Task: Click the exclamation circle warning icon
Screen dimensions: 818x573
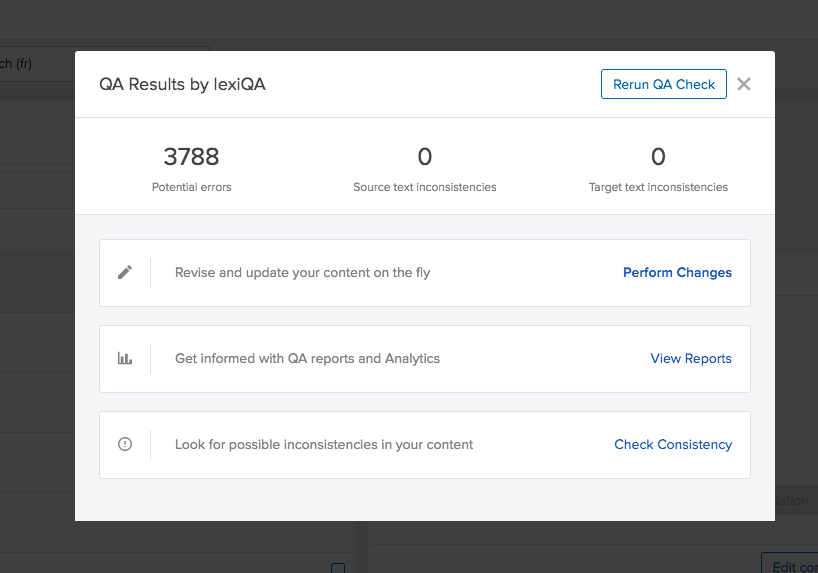Action: 125,444
